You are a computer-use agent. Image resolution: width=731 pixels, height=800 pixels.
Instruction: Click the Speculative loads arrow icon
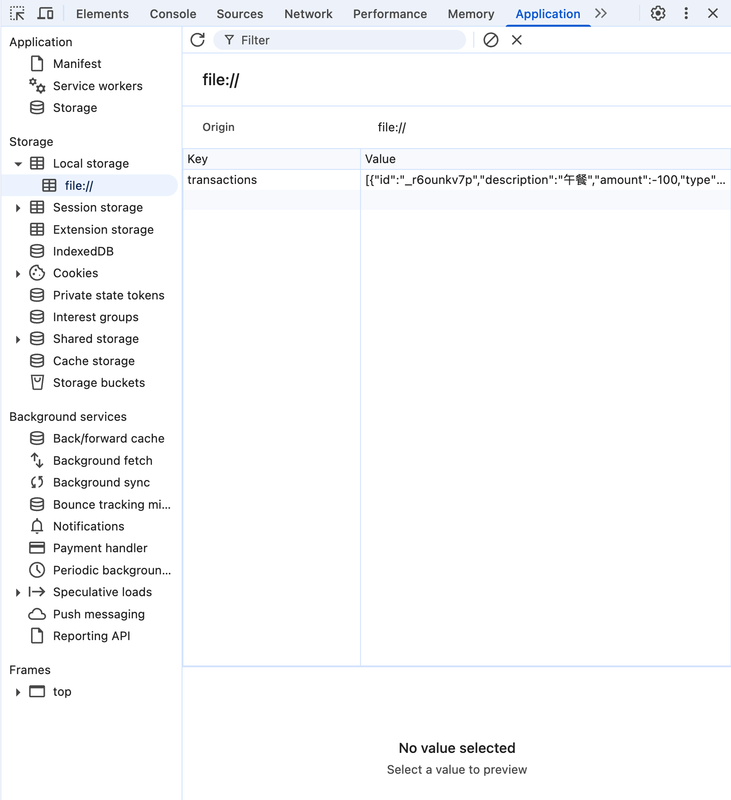pos(37,592)
